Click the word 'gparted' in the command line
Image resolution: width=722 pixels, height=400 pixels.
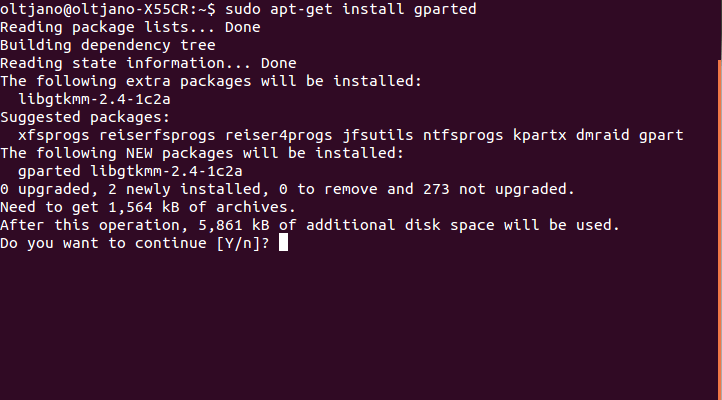pyautogui.click(x=445, y=9)
